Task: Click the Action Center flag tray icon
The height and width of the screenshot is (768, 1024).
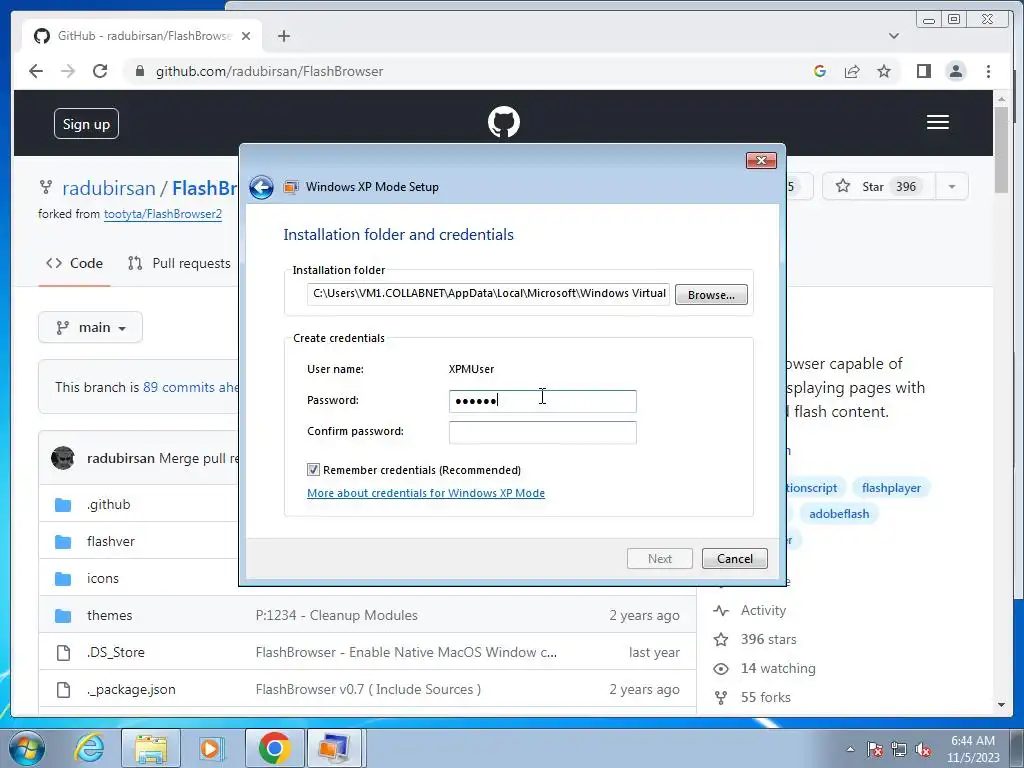Action: tap(874, 750)
